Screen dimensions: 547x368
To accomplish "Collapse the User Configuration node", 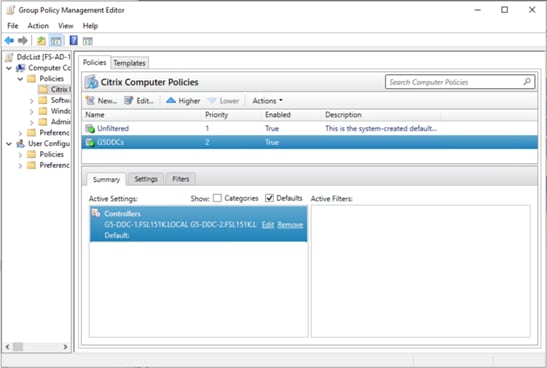I will 9,144.
